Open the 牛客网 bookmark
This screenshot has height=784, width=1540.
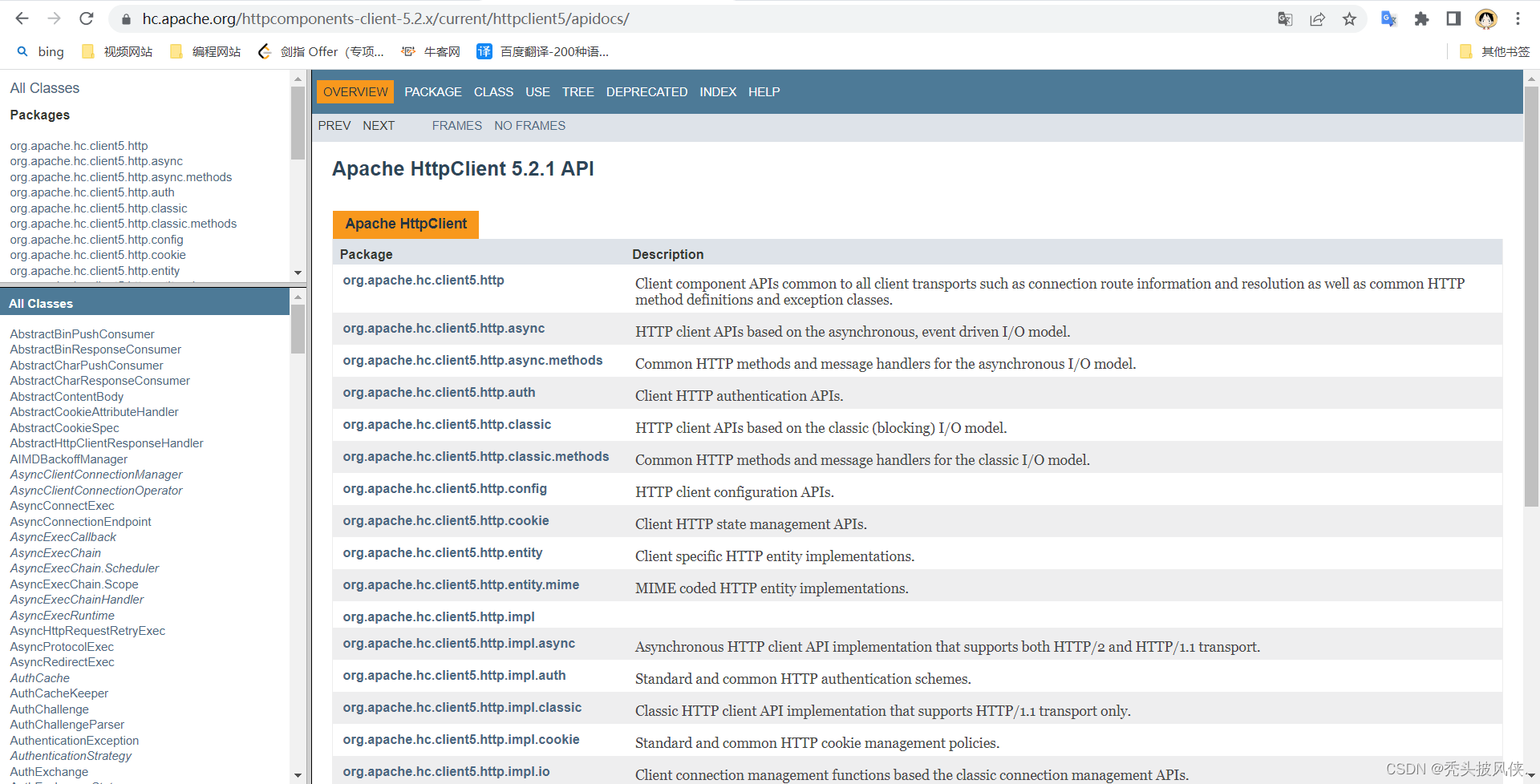[431, 51]
